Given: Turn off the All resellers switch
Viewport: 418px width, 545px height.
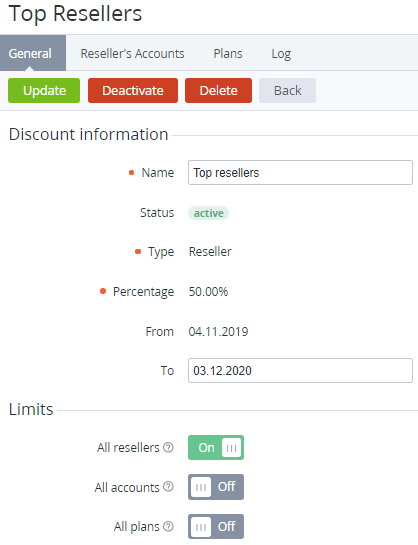Looking at the screenshot, I should click(x=216, y=447).
